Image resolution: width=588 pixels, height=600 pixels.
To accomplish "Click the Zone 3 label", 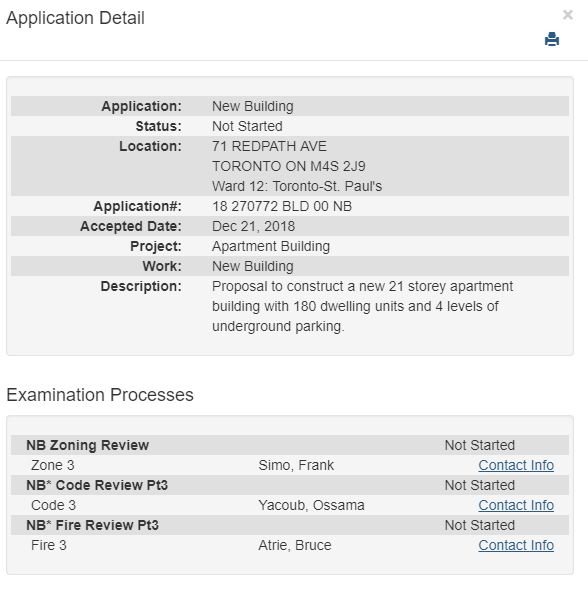I will point(53,465).
